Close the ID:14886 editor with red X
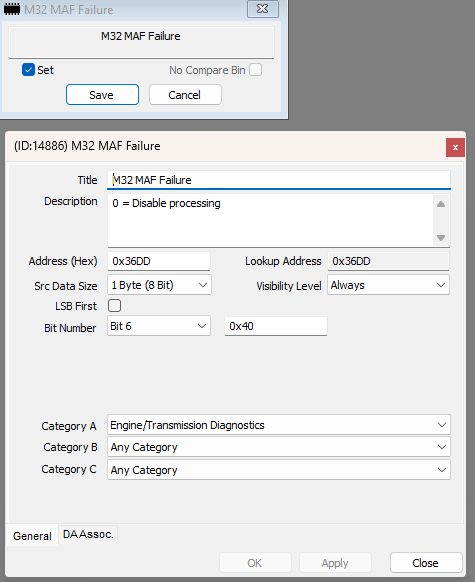Screen dimensions: 475x582 pyautogui.click(x=455, y=147)
